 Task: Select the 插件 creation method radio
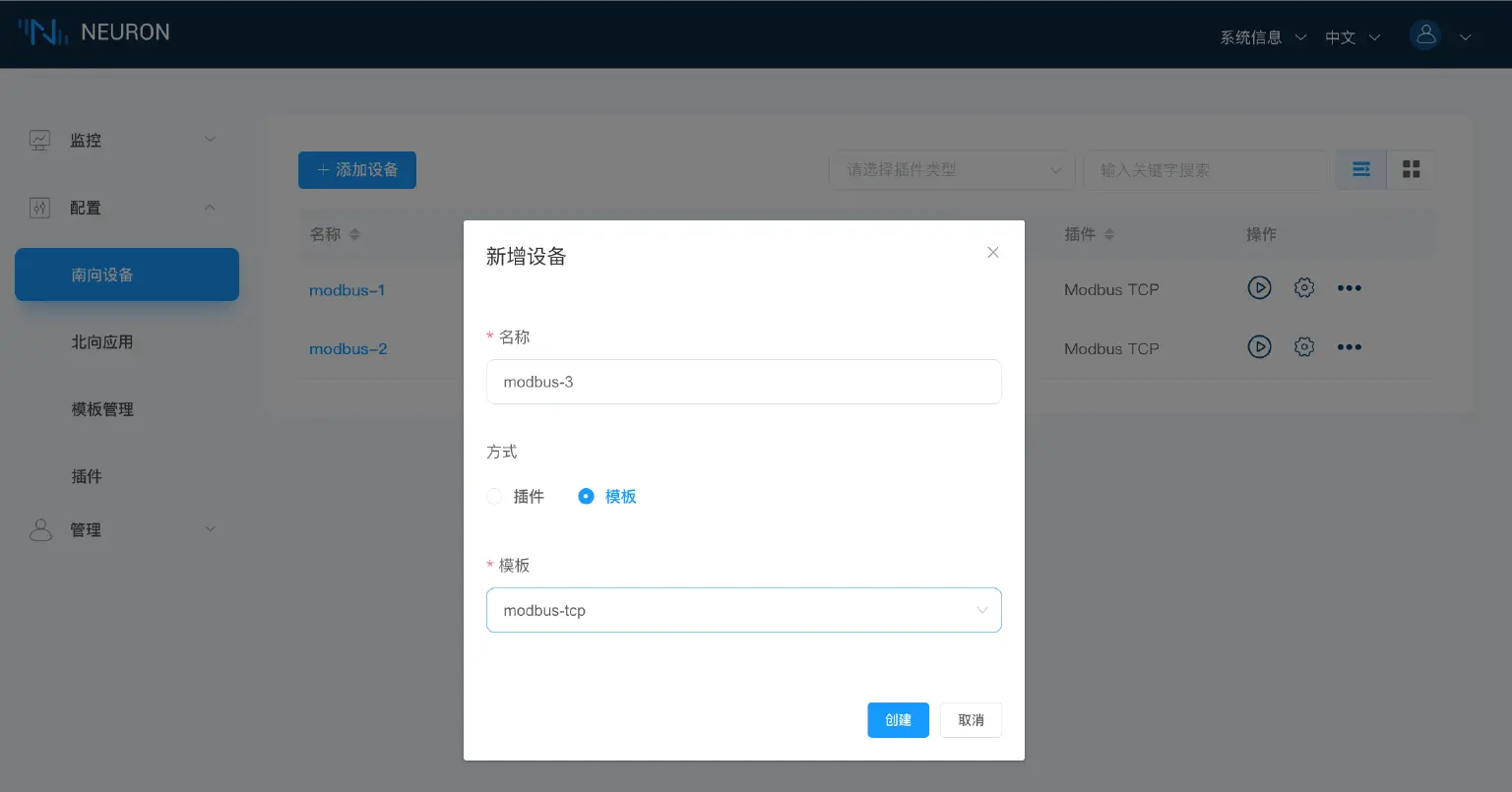494,497
